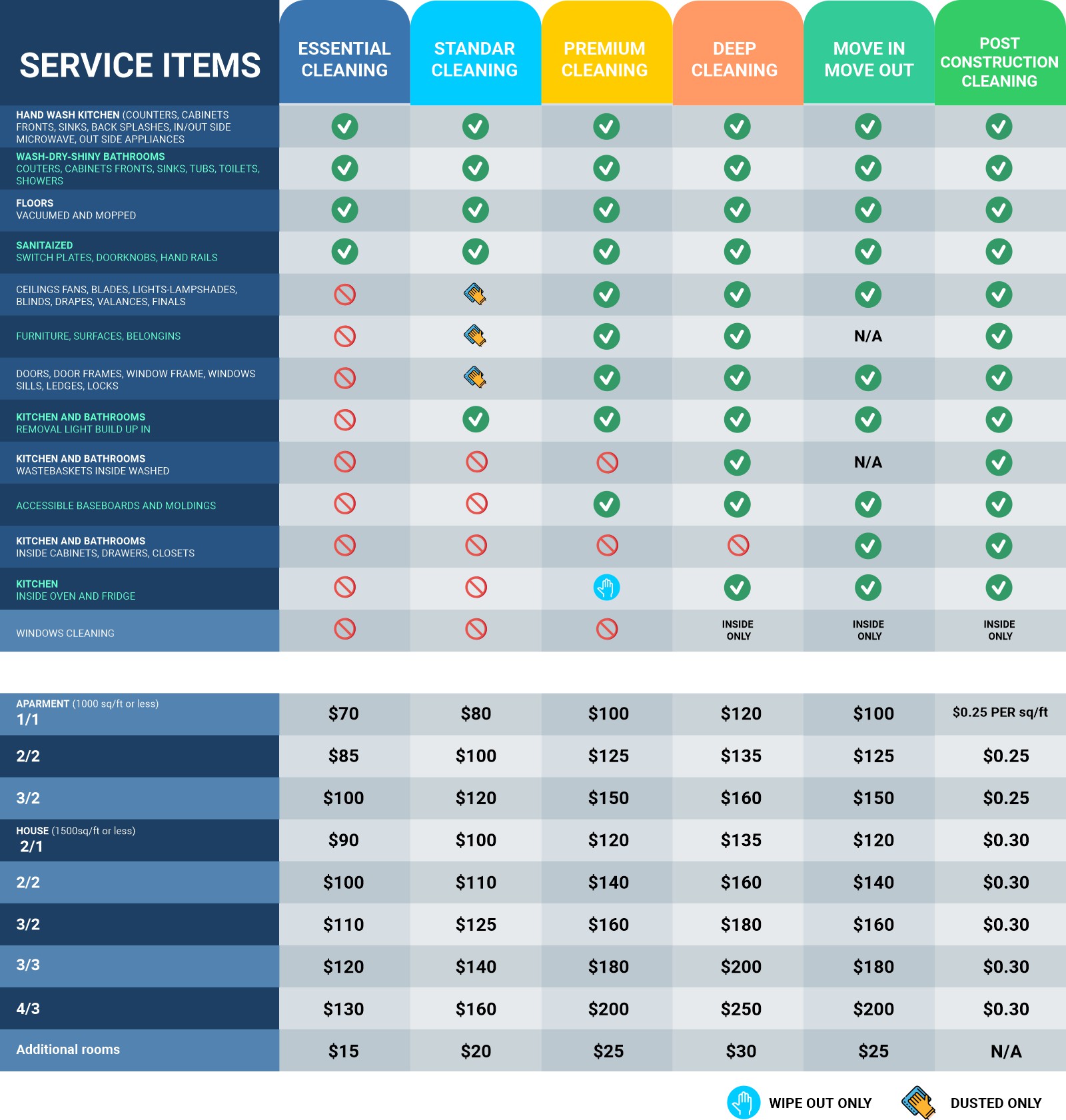The height and width of the screenshot is (1120, 1066).
Task: Click the dusted-only glove icon in ceiling fans row
Action: (475, 294)
